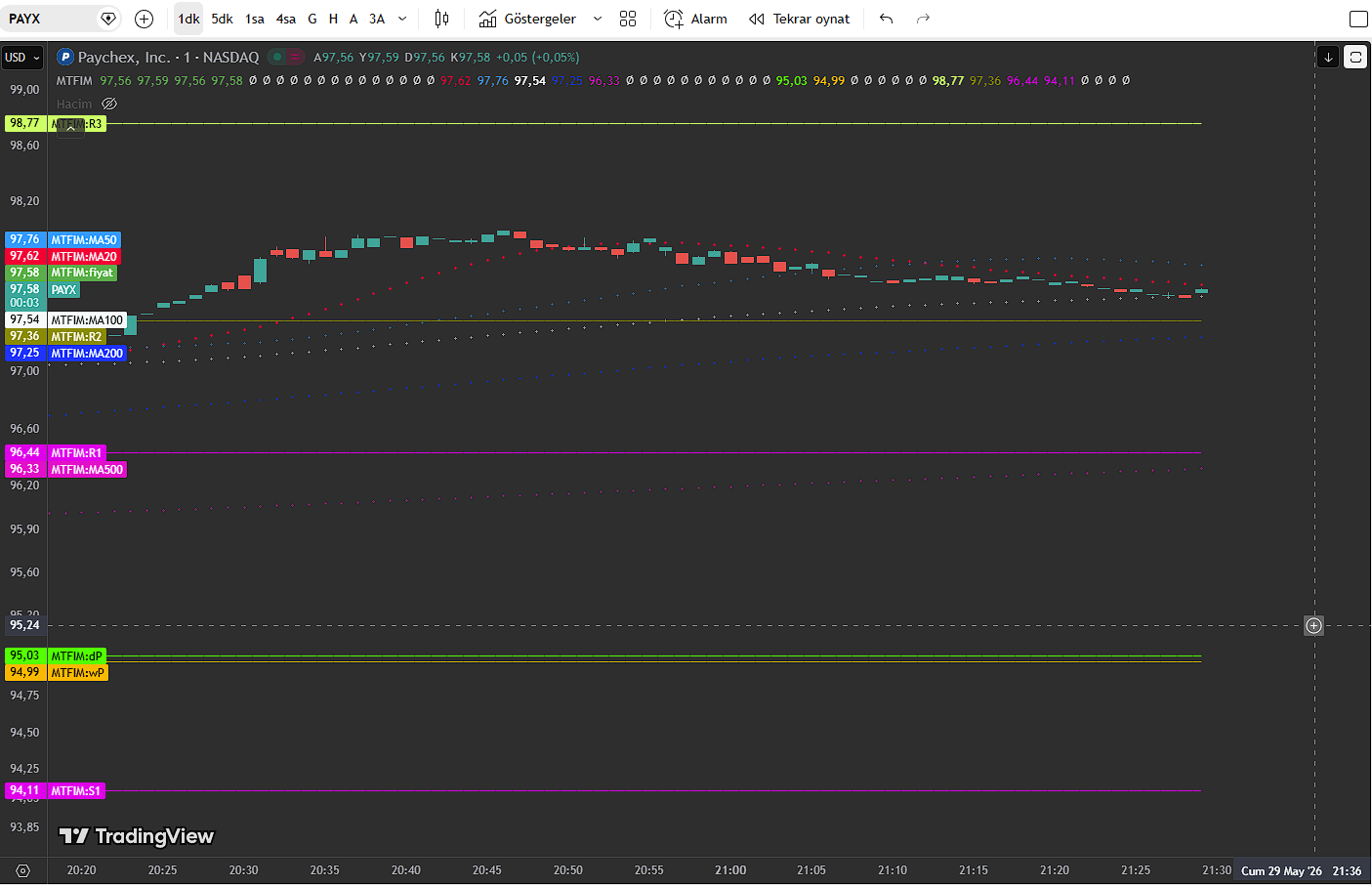Click the "MTFIM:R3" price label
The image size is (1372, 887).
(x=77, y=124)
